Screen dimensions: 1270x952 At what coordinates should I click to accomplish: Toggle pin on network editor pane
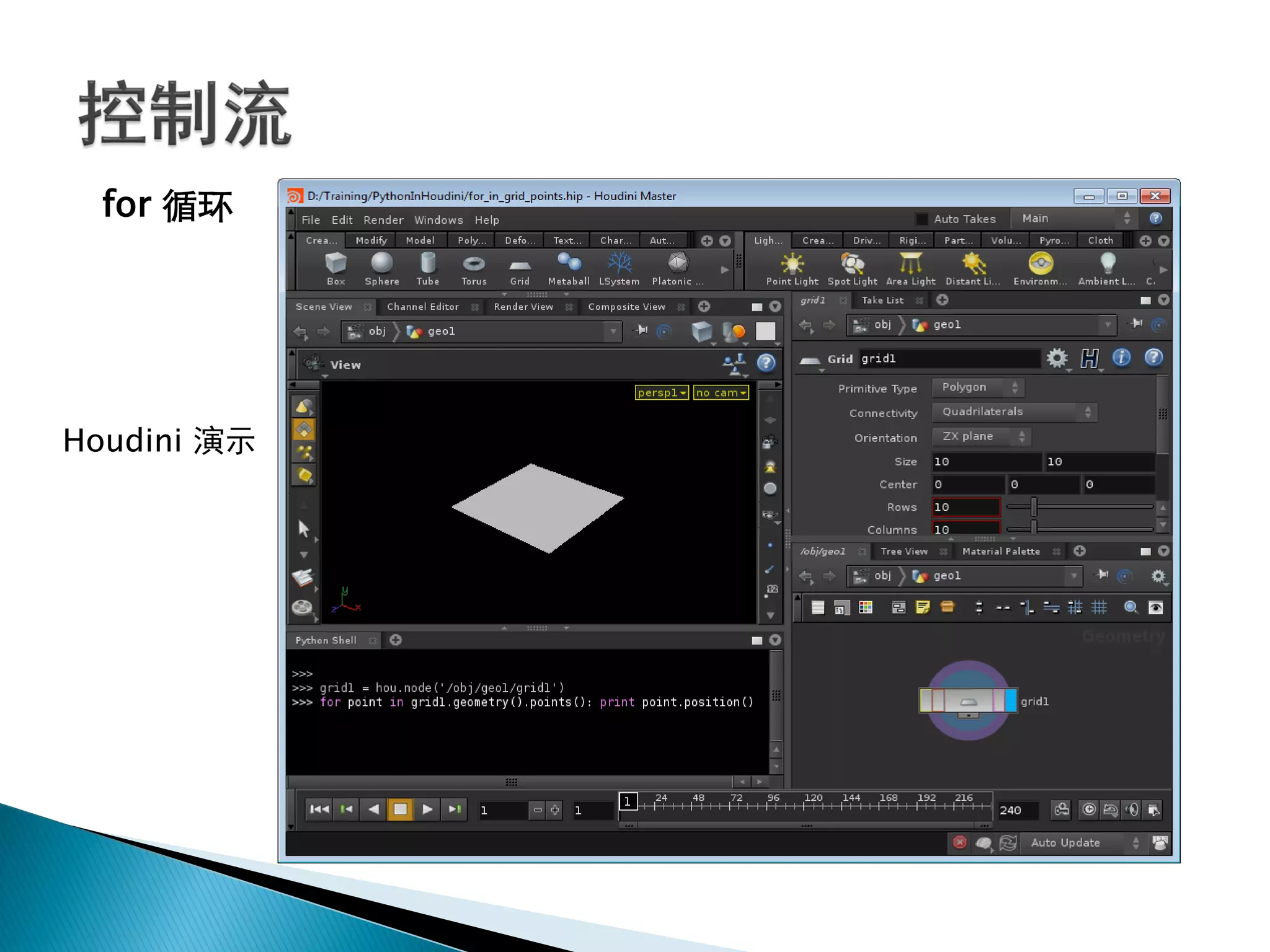click(1101, 576)
